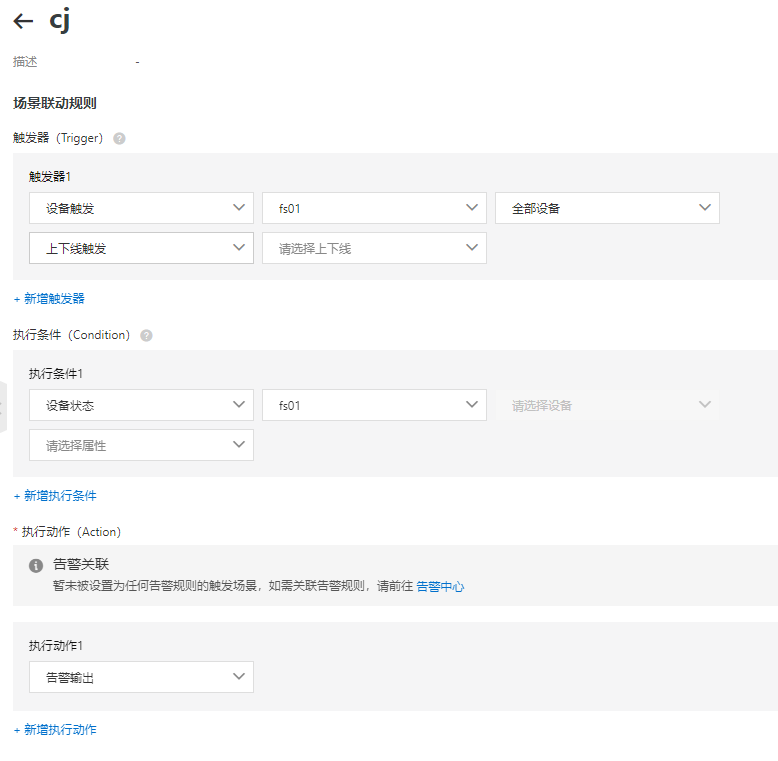Open the 设备触发 trigger type dropdown
The width and height of the screenshot is (778, 761).
(141, 208)
